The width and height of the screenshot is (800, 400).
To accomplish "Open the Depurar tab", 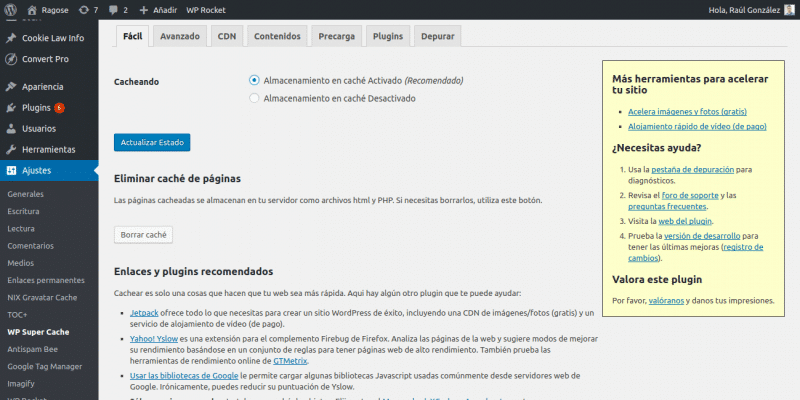I will pos(438,36).
